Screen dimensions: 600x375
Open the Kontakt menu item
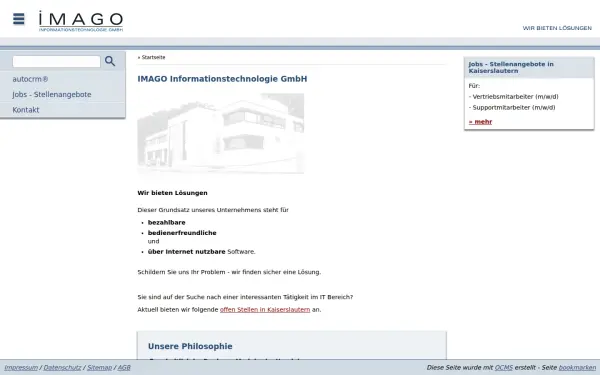pyautogui.click(x=26, y=110)
